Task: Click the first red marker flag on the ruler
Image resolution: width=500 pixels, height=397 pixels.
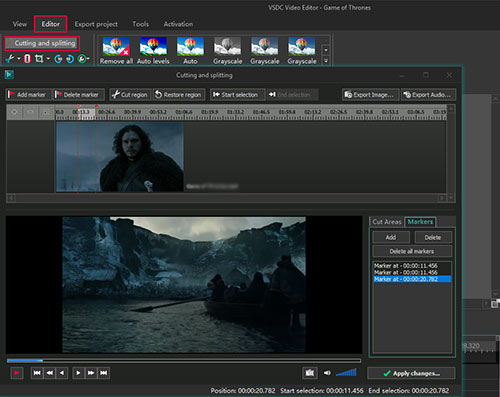Action: click(x=79, y=106)
